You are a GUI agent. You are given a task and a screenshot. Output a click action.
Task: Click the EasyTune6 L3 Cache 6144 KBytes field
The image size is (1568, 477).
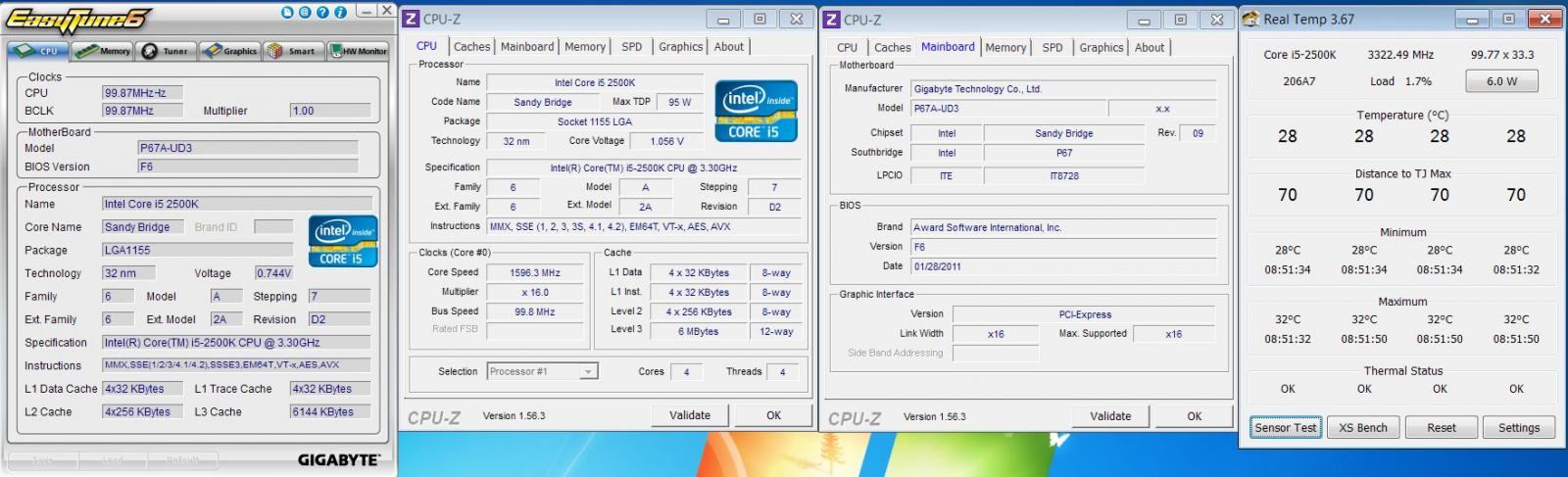(330, 411)
